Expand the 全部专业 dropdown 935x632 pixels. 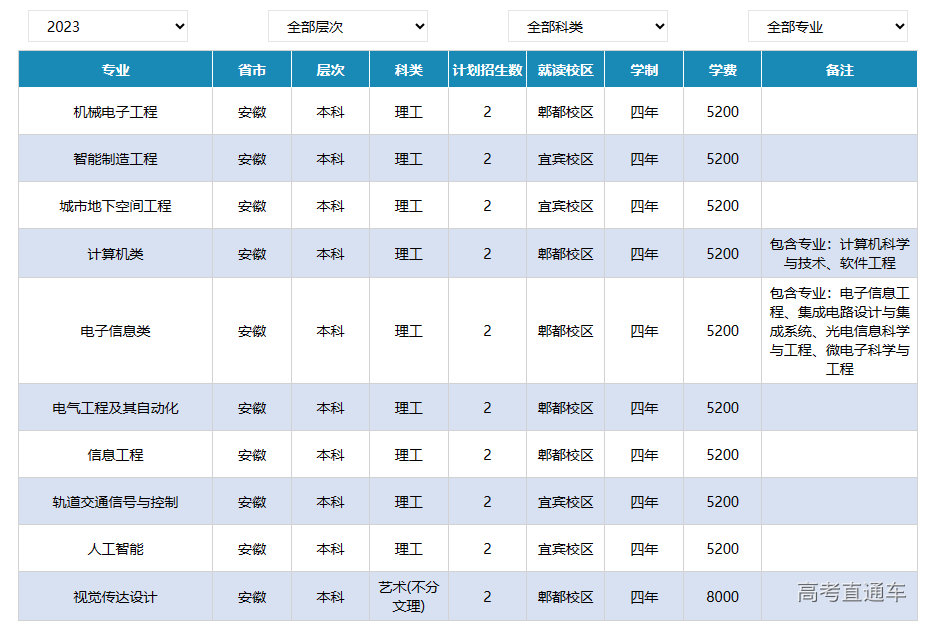click(x=827, y=27)
